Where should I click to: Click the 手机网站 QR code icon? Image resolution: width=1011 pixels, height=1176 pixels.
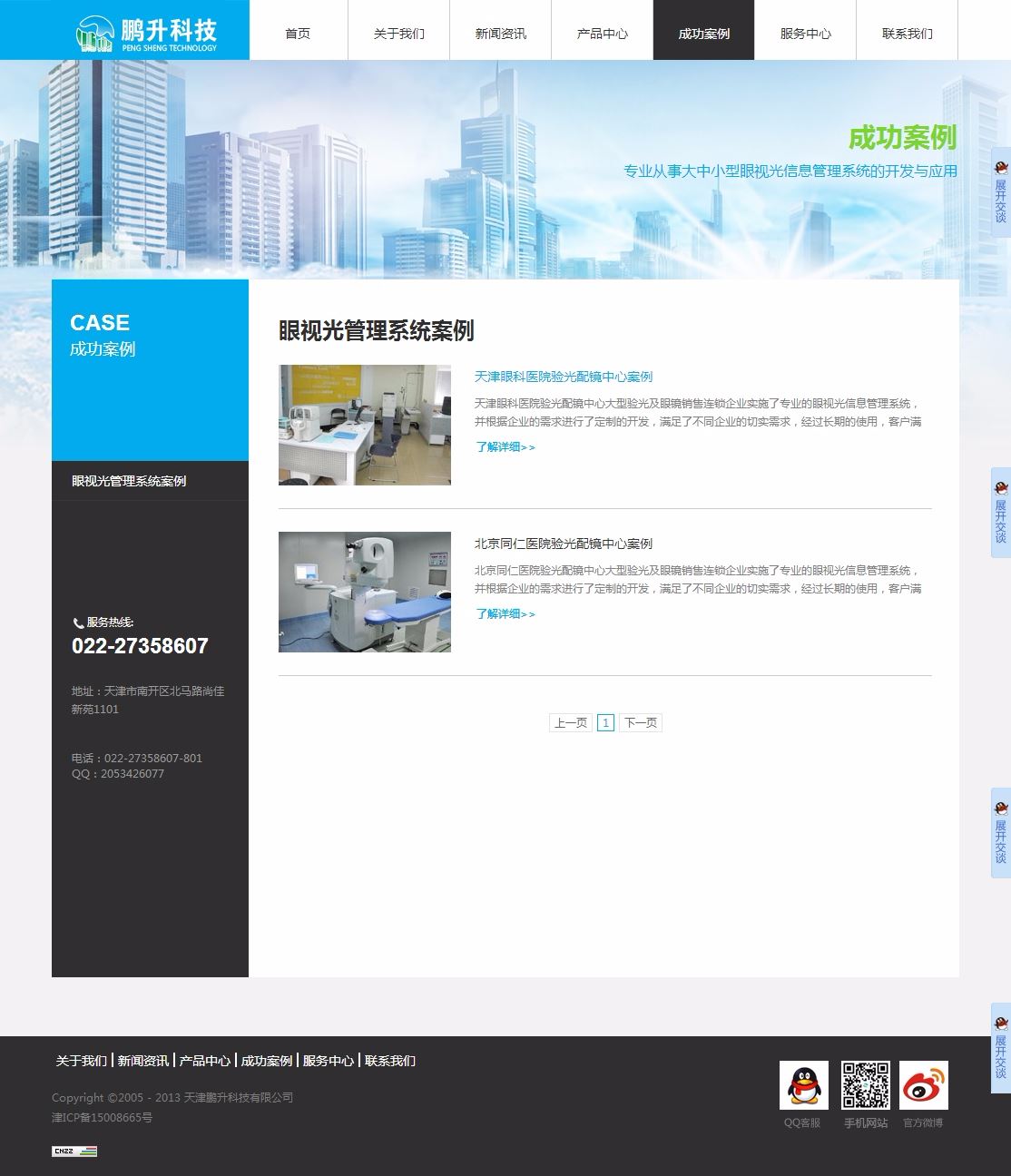[x=865, y=1085]
